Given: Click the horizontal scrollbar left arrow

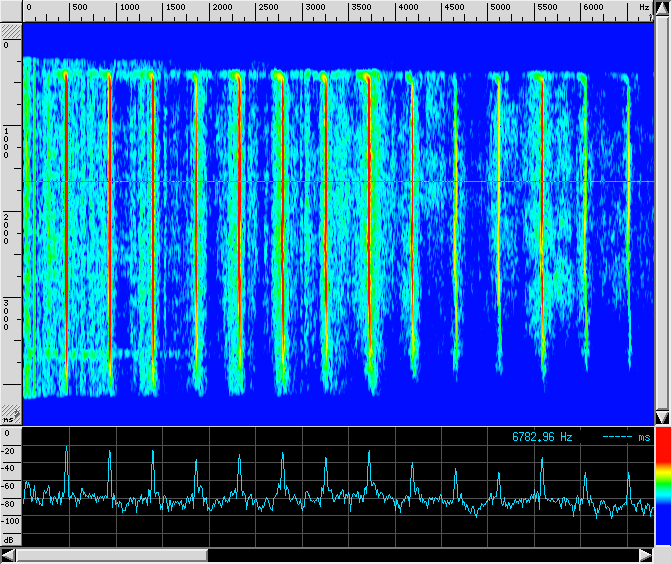Looking at the screenshot, I should pos(8,555).
